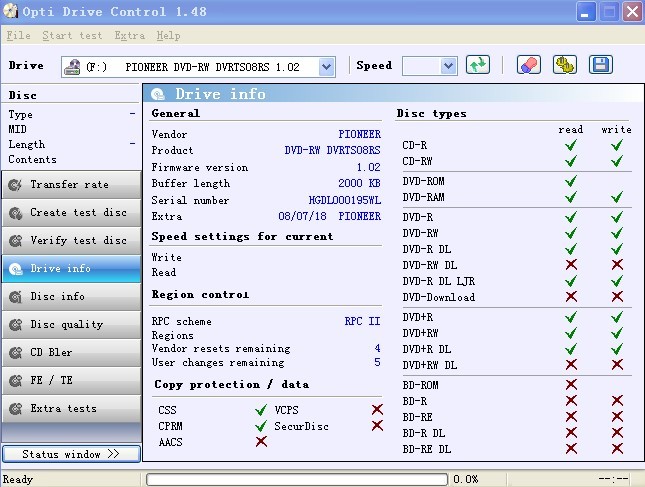Click the firmware version 1.02 value
Screen dimensions: 645x487
pos(369,167)
